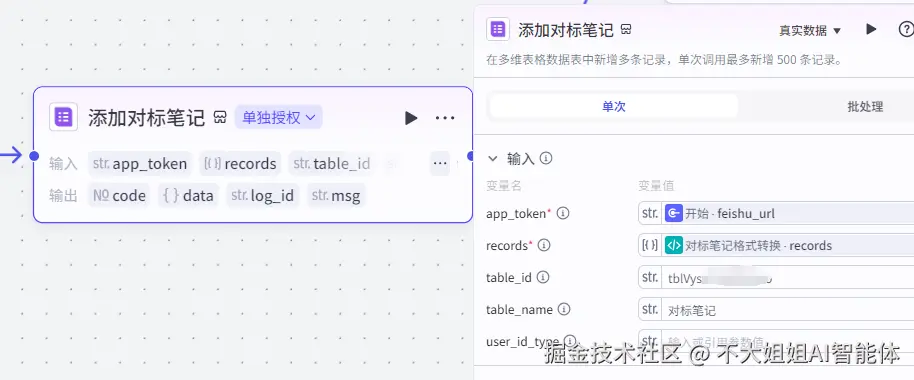Click the 开始 node icon in app_token value

pos(673,213)
